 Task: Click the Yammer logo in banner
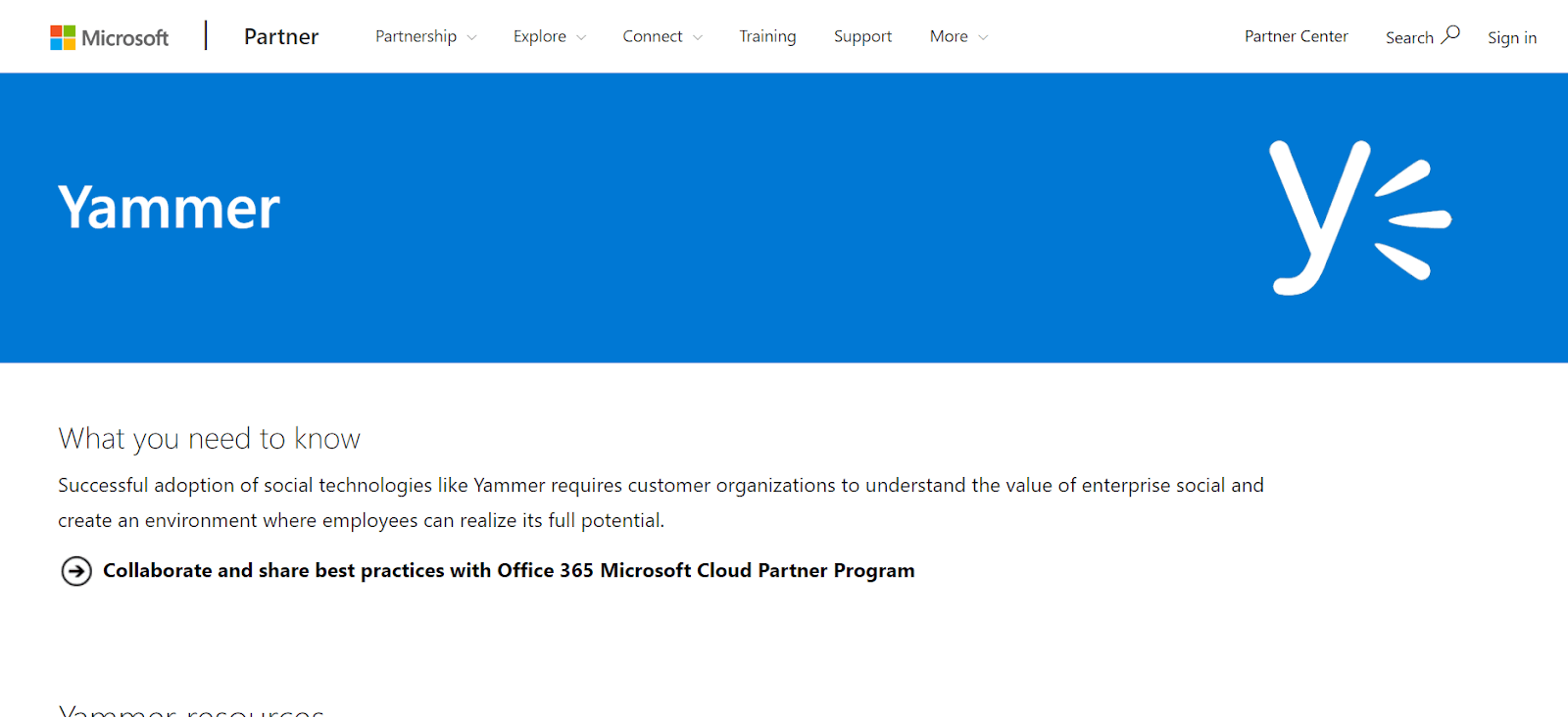tap(1360, 217)
